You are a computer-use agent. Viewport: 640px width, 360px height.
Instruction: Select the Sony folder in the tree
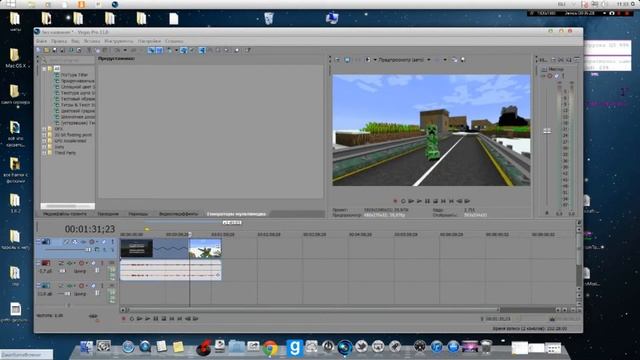pyautogui.click(x=59, y=147)
